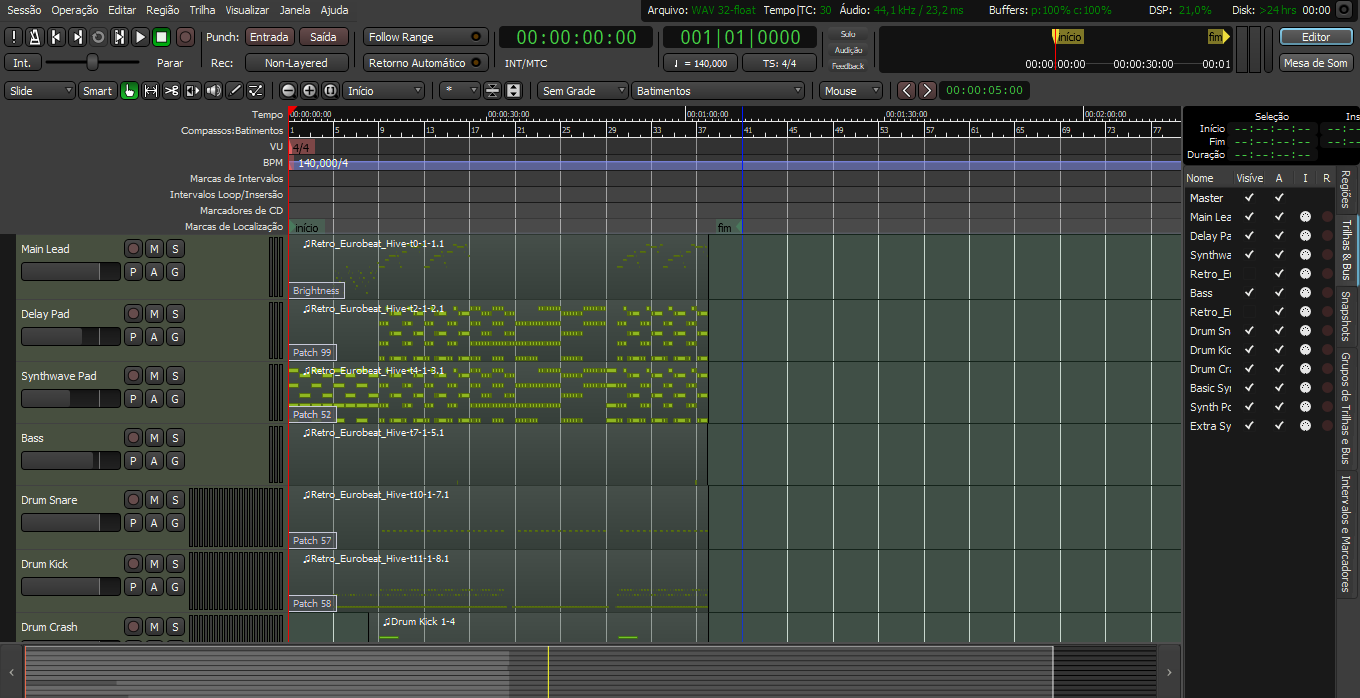Click the green stop transport button
This screenshot has width=1360, height=698.
[x=161, y=37]
